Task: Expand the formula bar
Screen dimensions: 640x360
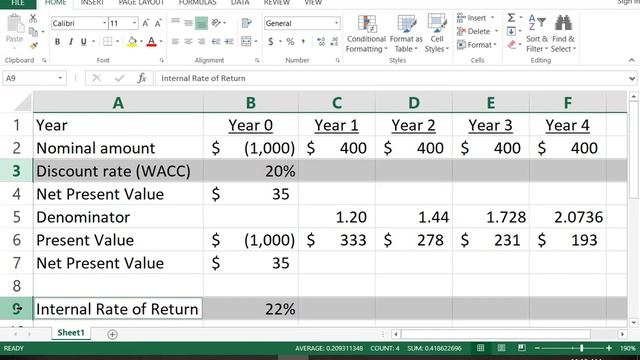Action: (x=632, y=78)
